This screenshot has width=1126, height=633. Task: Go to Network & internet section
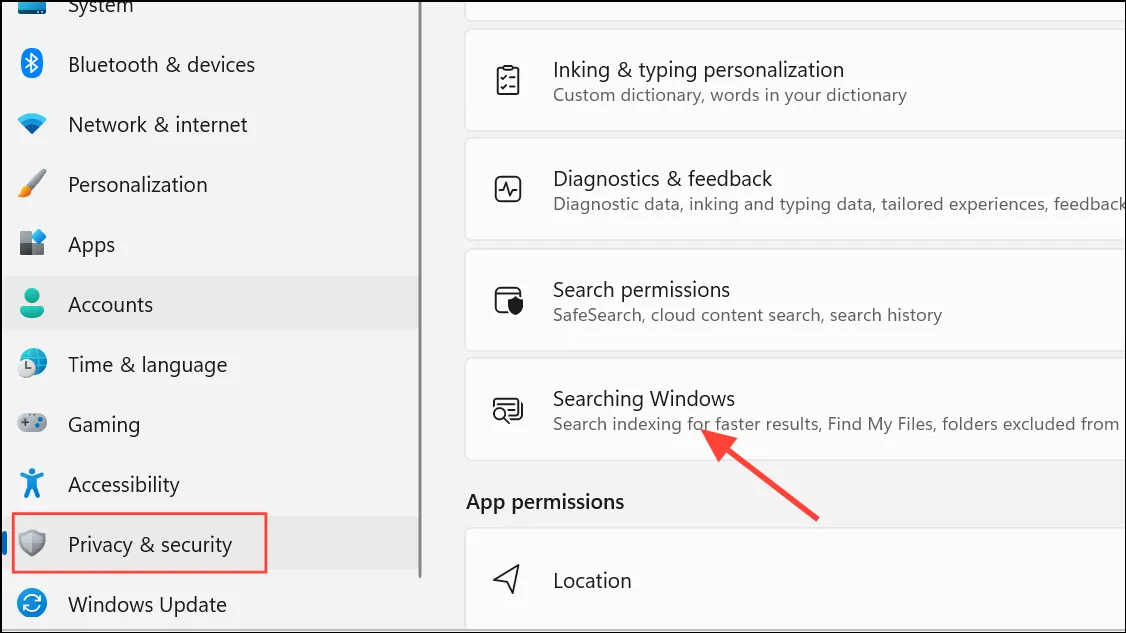pos(211,124)
